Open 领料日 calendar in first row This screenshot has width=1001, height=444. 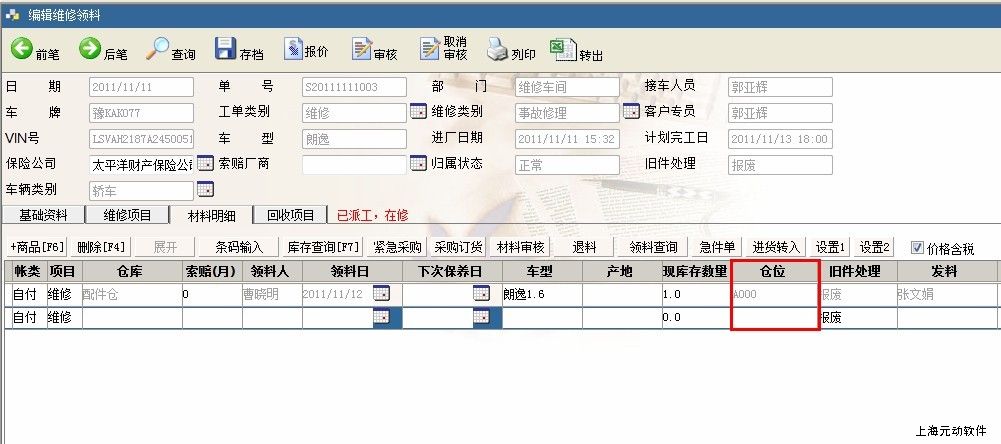click(381, 294)
